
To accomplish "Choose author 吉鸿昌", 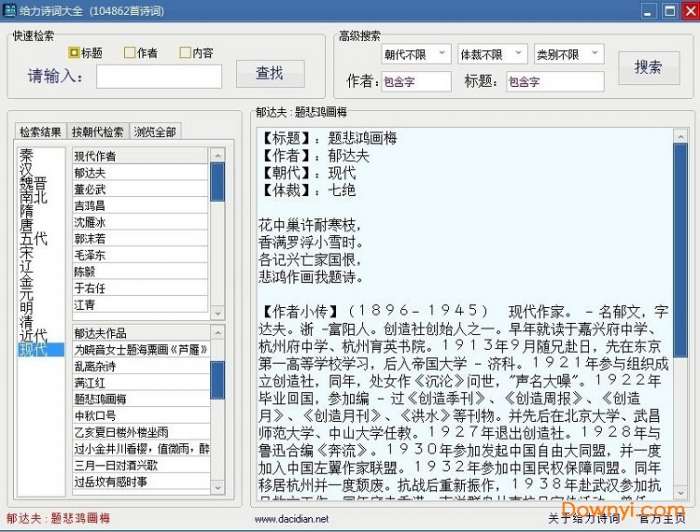I will pos(141,205).
